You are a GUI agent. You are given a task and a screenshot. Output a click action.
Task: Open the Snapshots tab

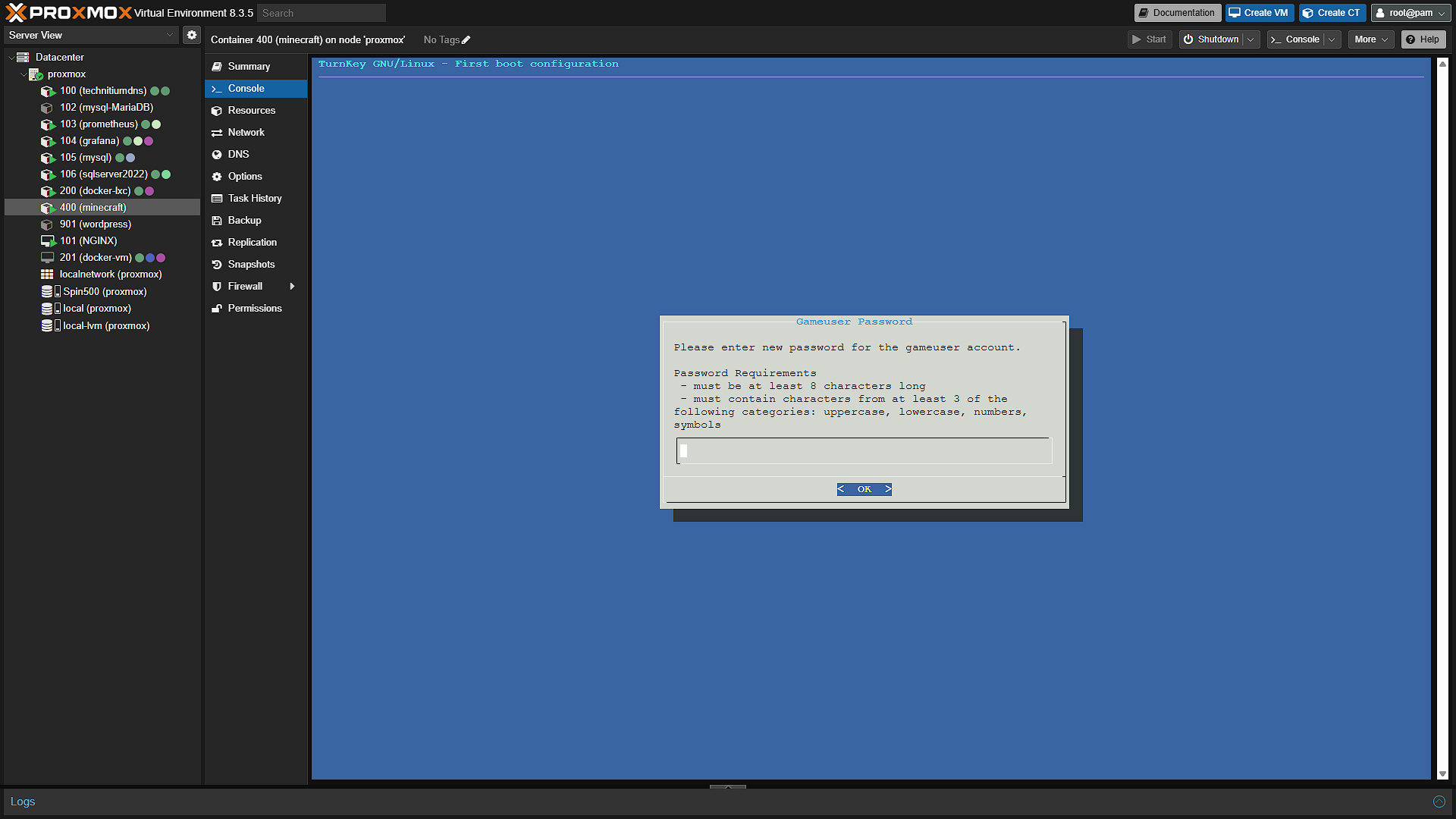(256, 265)
